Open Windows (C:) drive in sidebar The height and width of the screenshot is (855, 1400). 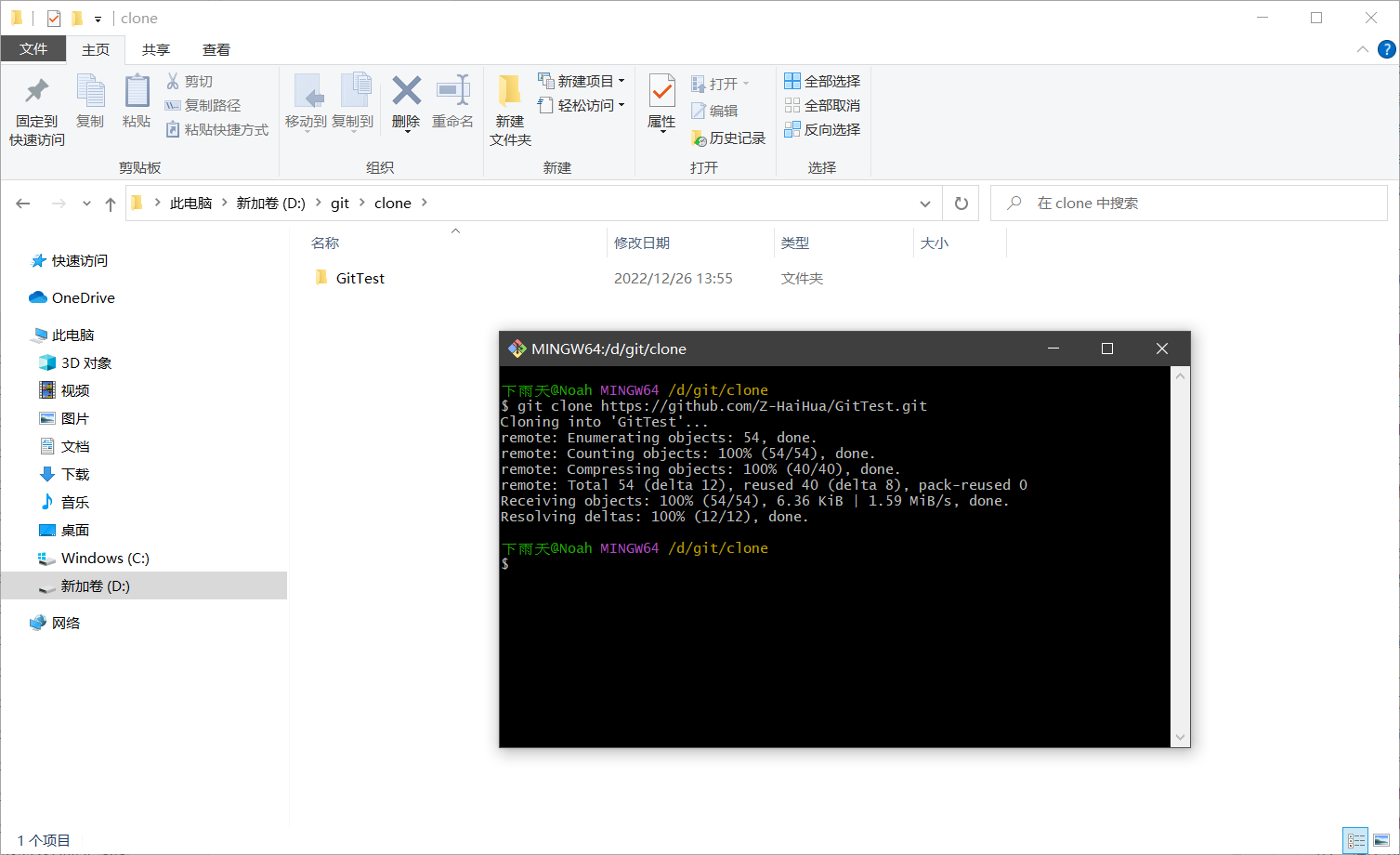click(x=105, y=559)
